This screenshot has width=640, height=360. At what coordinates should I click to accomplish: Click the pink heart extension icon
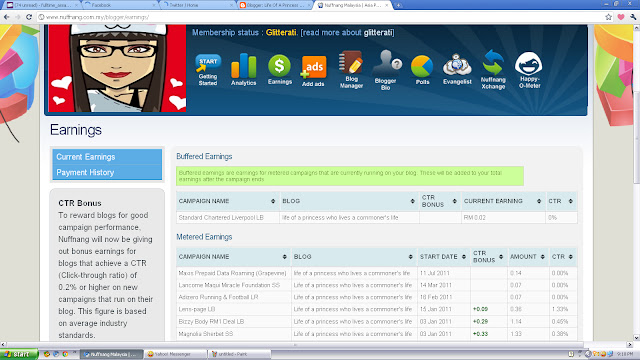(x=620, y=17)
